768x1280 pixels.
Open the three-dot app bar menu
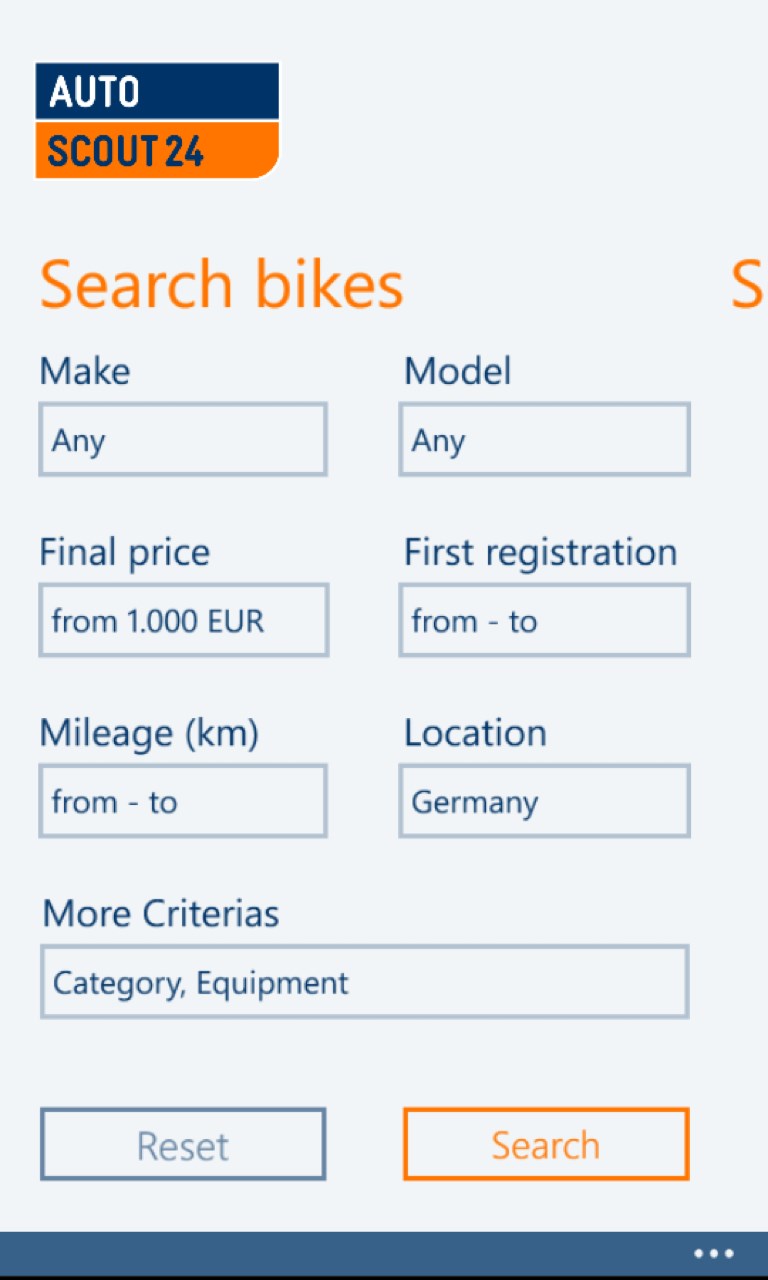714,1253
